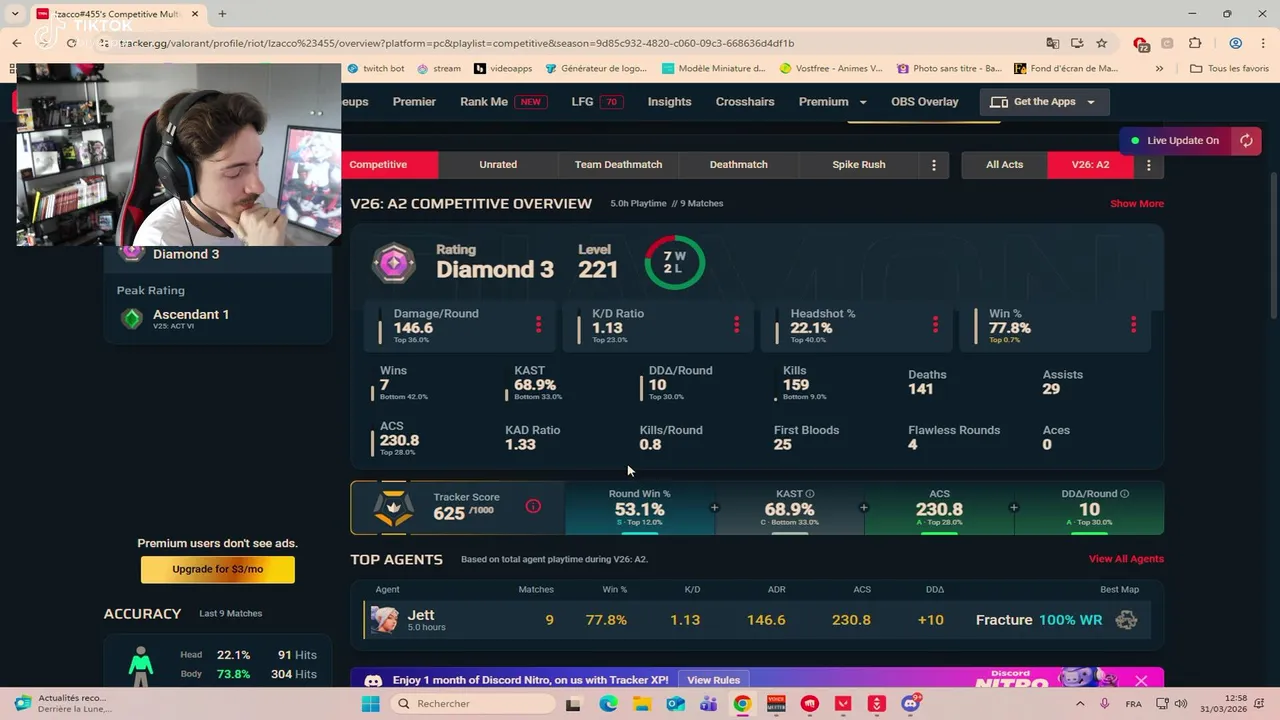Open the Chrome extensions puzzle icon

[1195, 43]
